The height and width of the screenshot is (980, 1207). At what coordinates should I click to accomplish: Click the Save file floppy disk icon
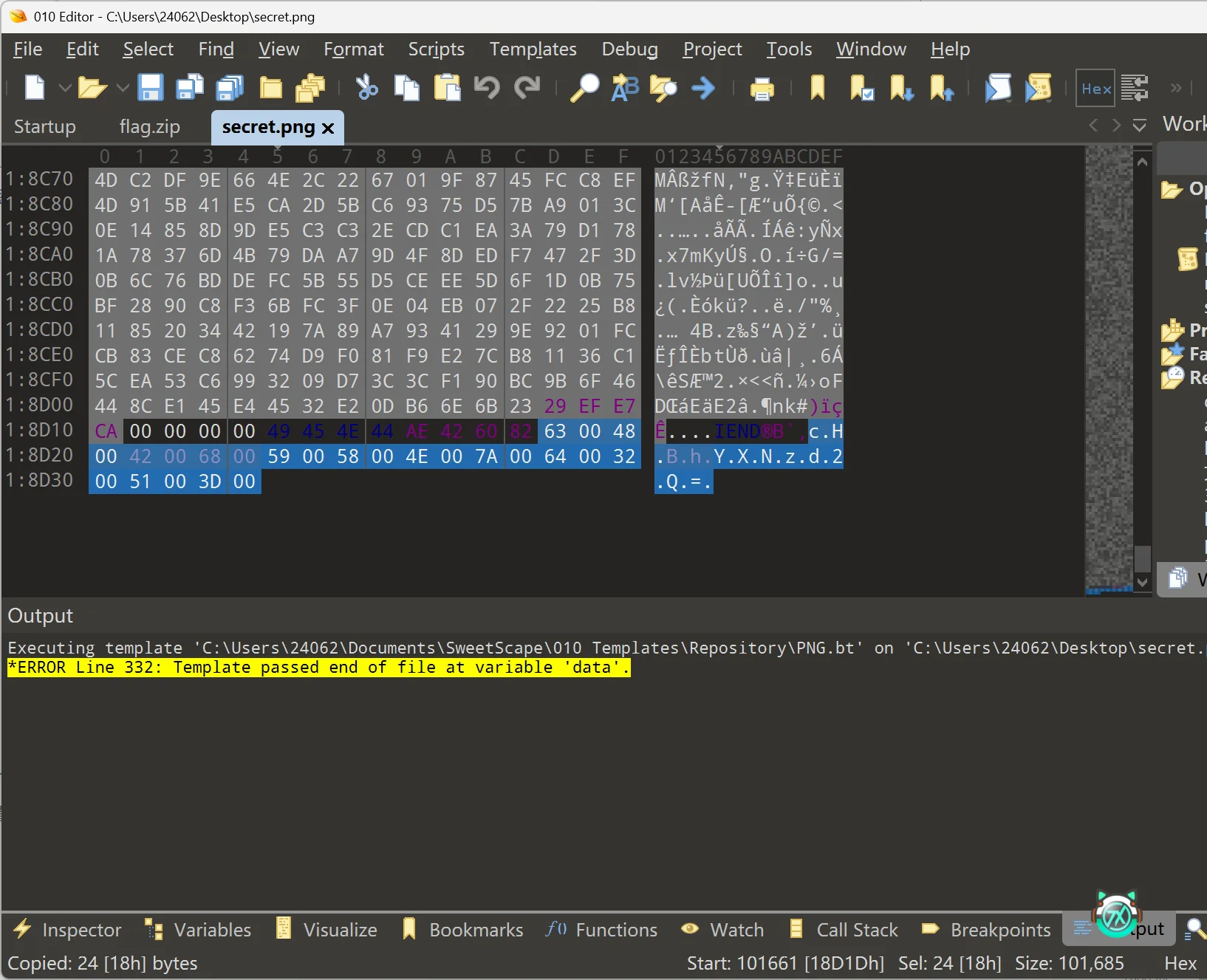[x=151, y=88]
